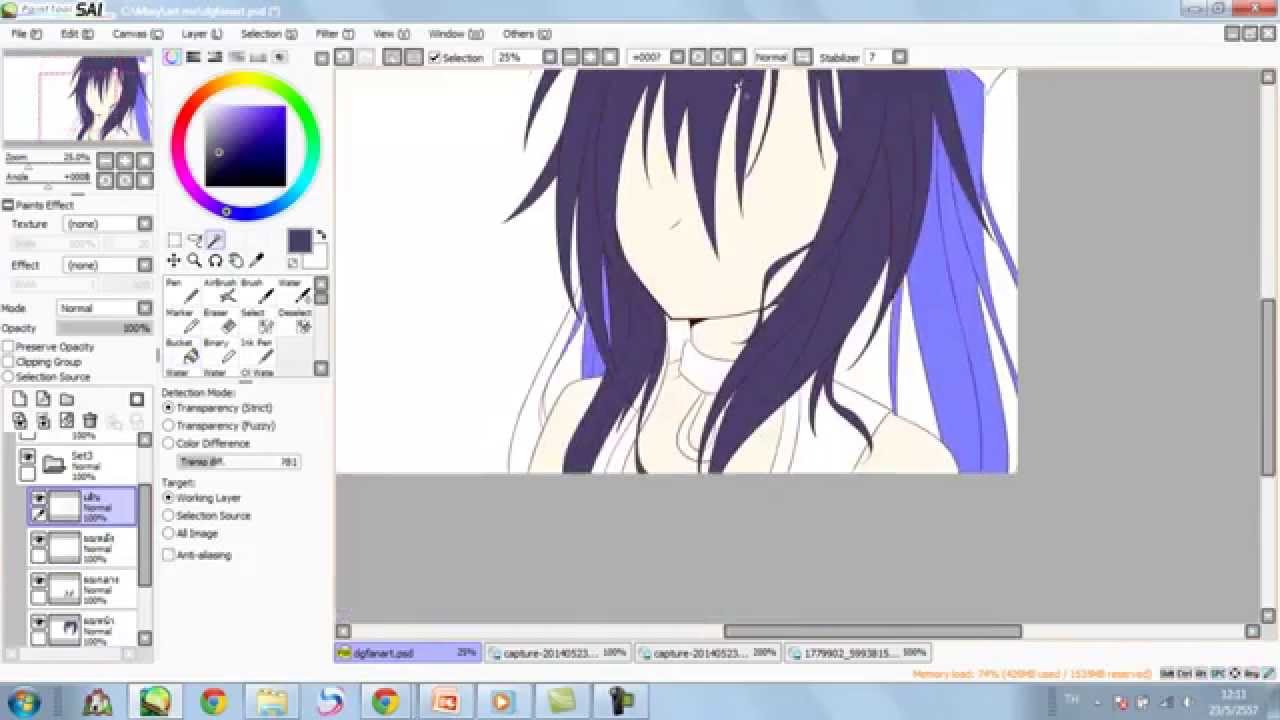Choose the lasso selection tool
1280x720 pixels.
195,240
